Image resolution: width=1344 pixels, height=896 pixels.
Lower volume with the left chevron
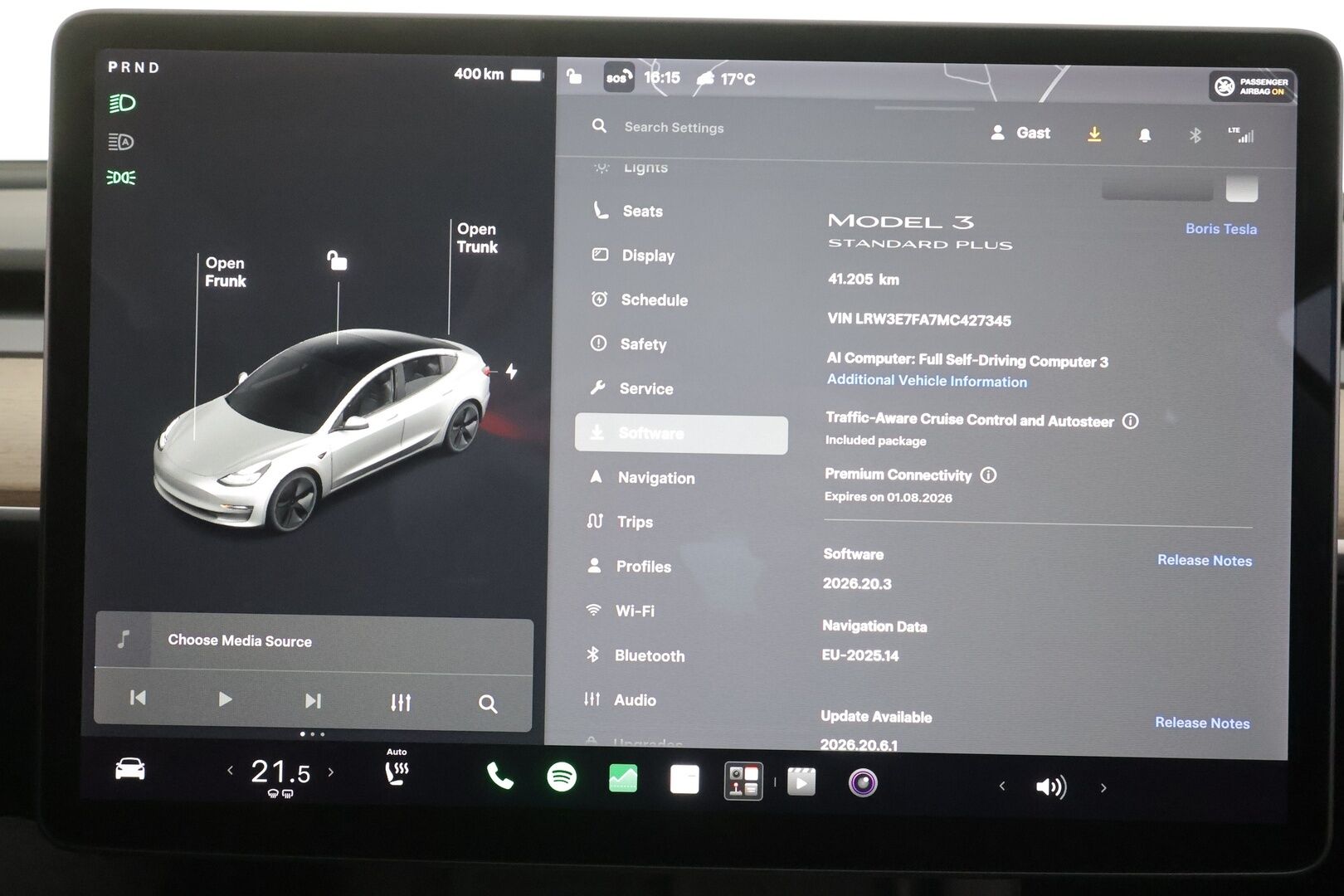[x=1002, y=786]
